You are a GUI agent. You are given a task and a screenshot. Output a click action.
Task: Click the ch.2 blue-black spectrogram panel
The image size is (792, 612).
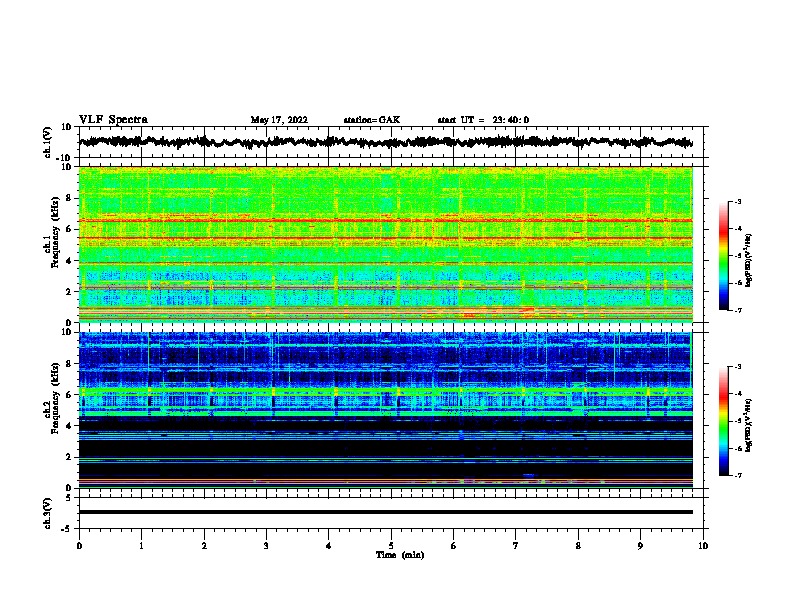386,410
